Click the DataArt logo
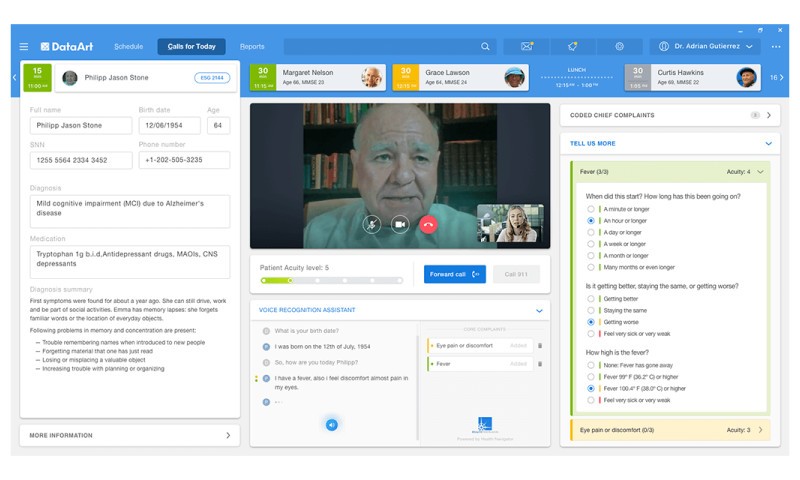The image size is (800, 480). tap(67, 46)
